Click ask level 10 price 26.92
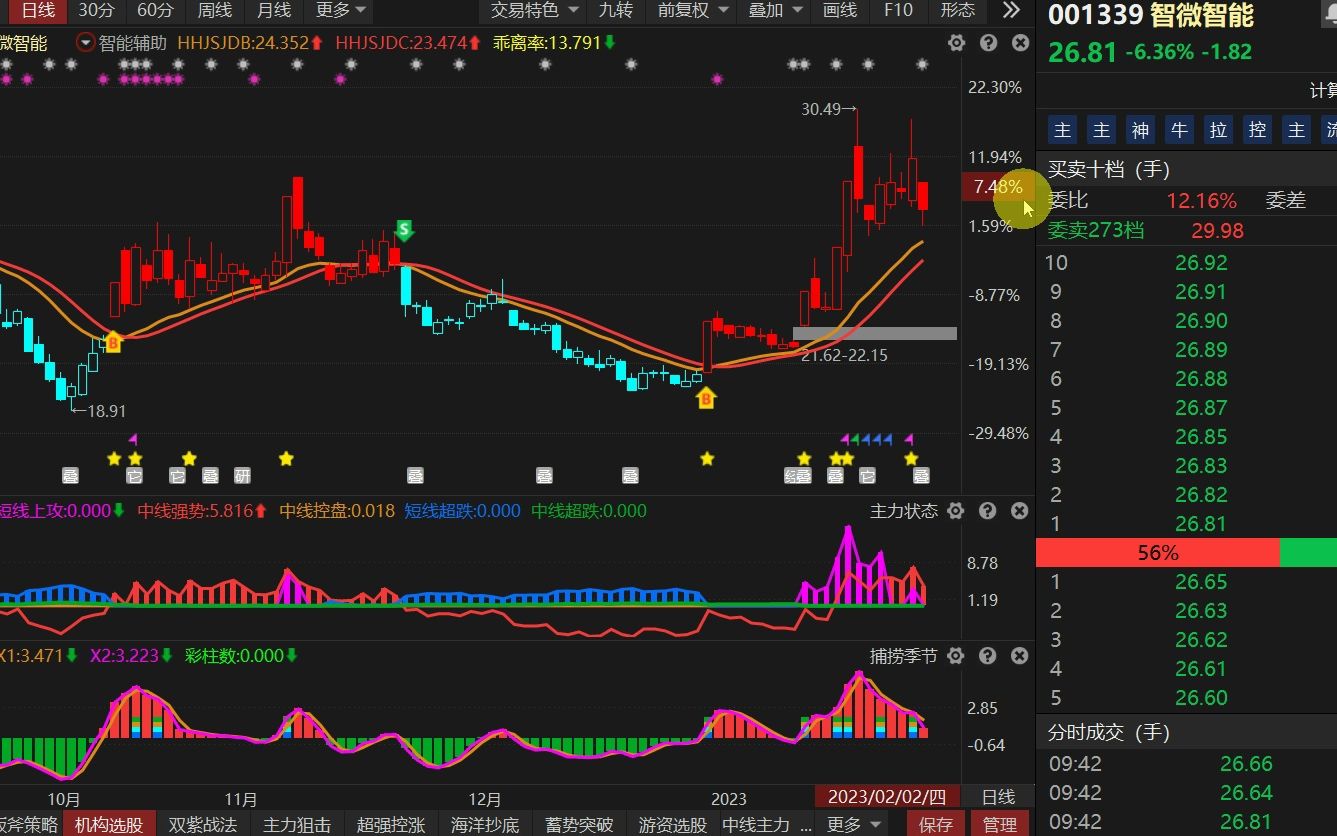 [1201, 263]
